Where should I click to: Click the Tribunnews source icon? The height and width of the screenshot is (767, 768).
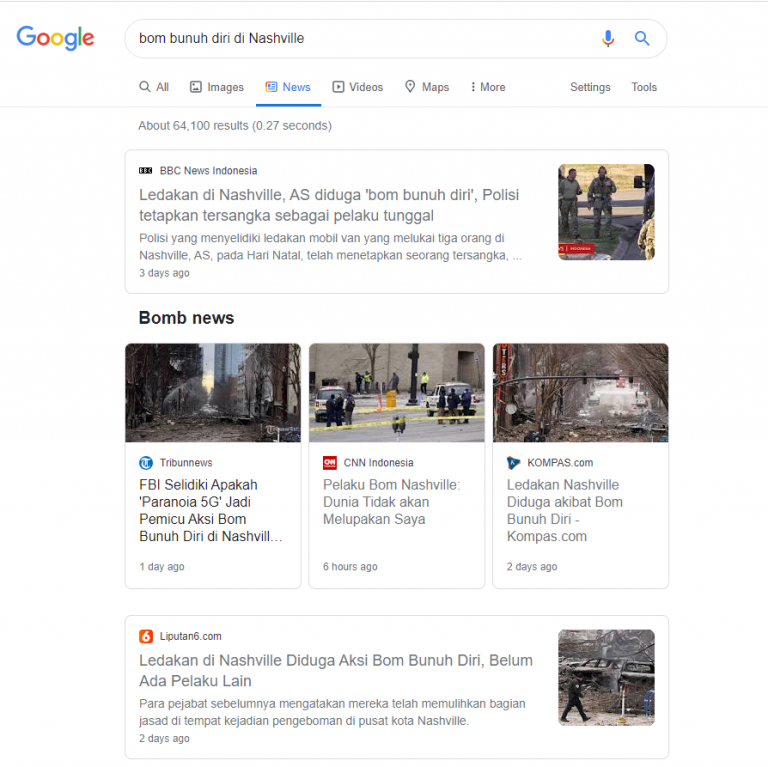[146, 463]
